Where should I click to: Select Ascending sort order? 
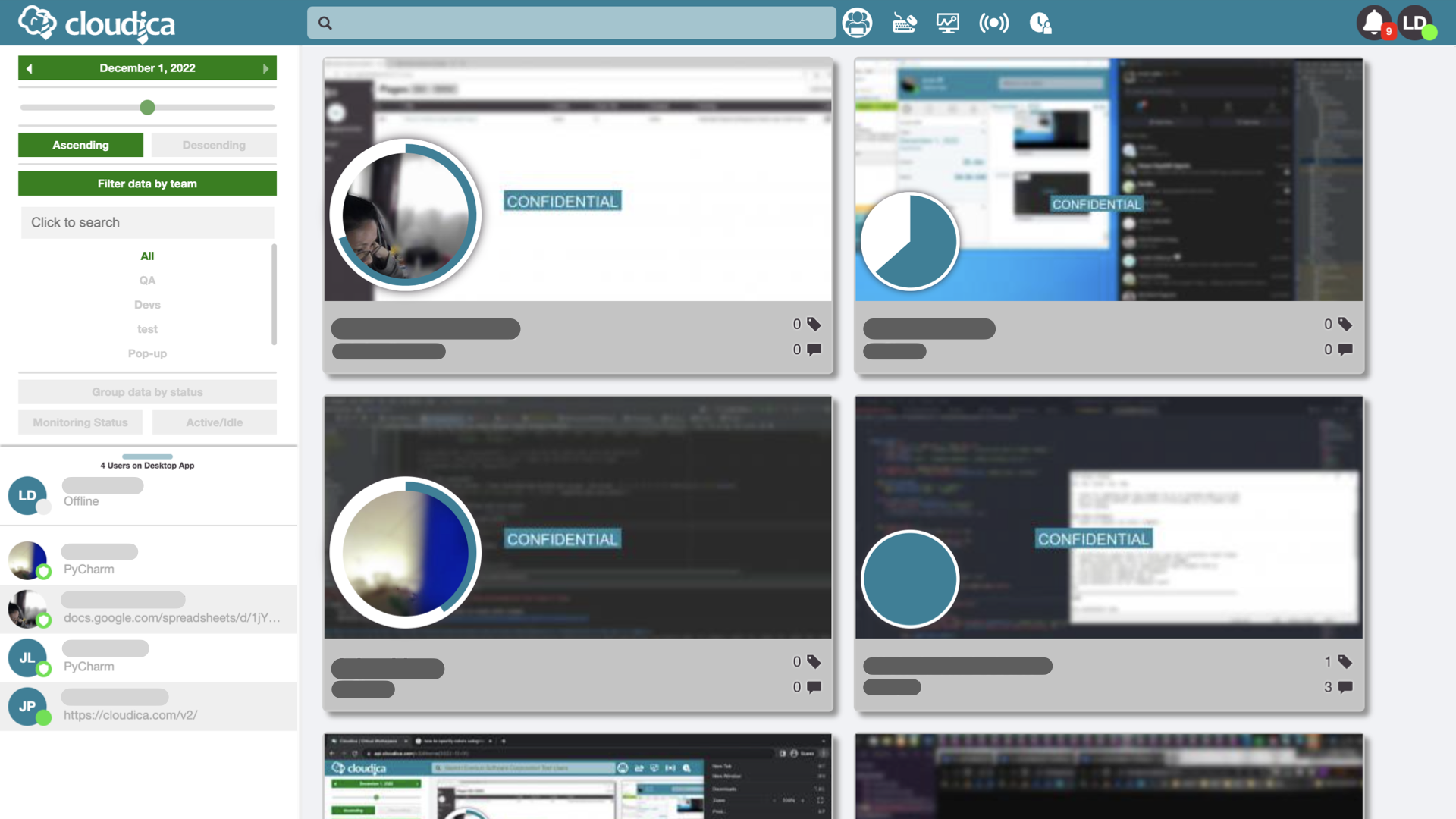click(80, 145)
